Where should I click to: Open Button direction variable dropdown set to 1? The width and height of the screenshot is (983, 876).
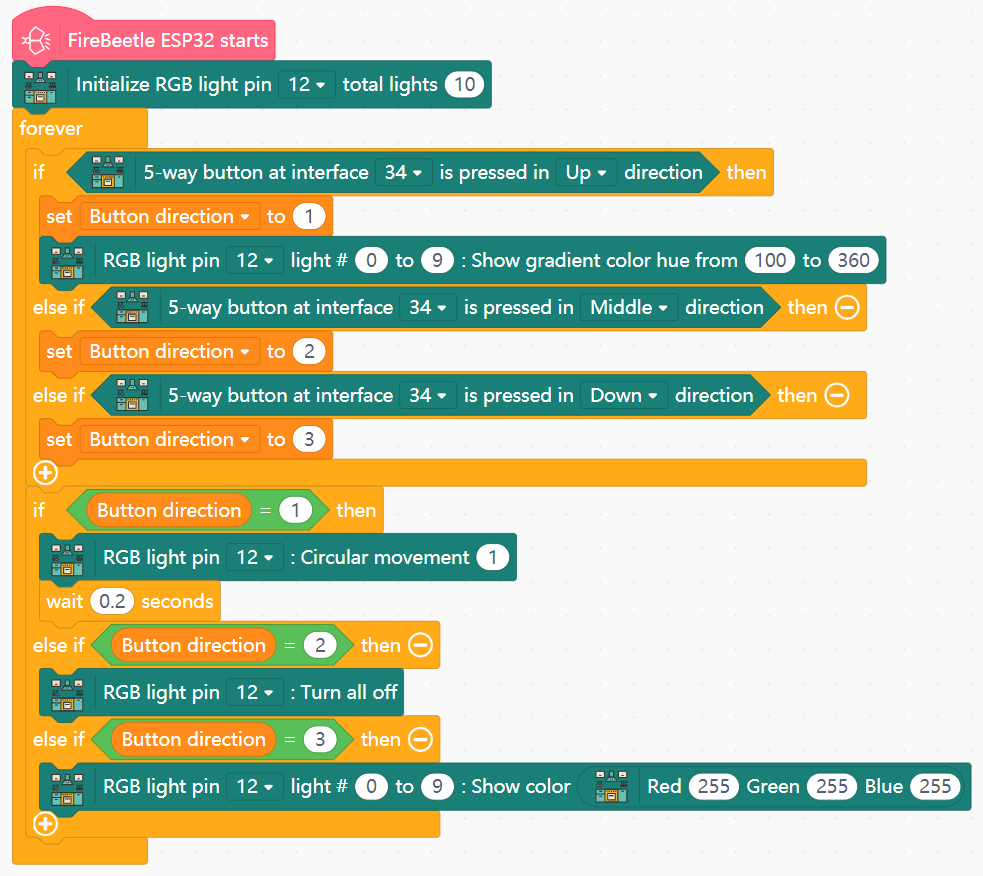pyautogui.click(x=169, y=217)
